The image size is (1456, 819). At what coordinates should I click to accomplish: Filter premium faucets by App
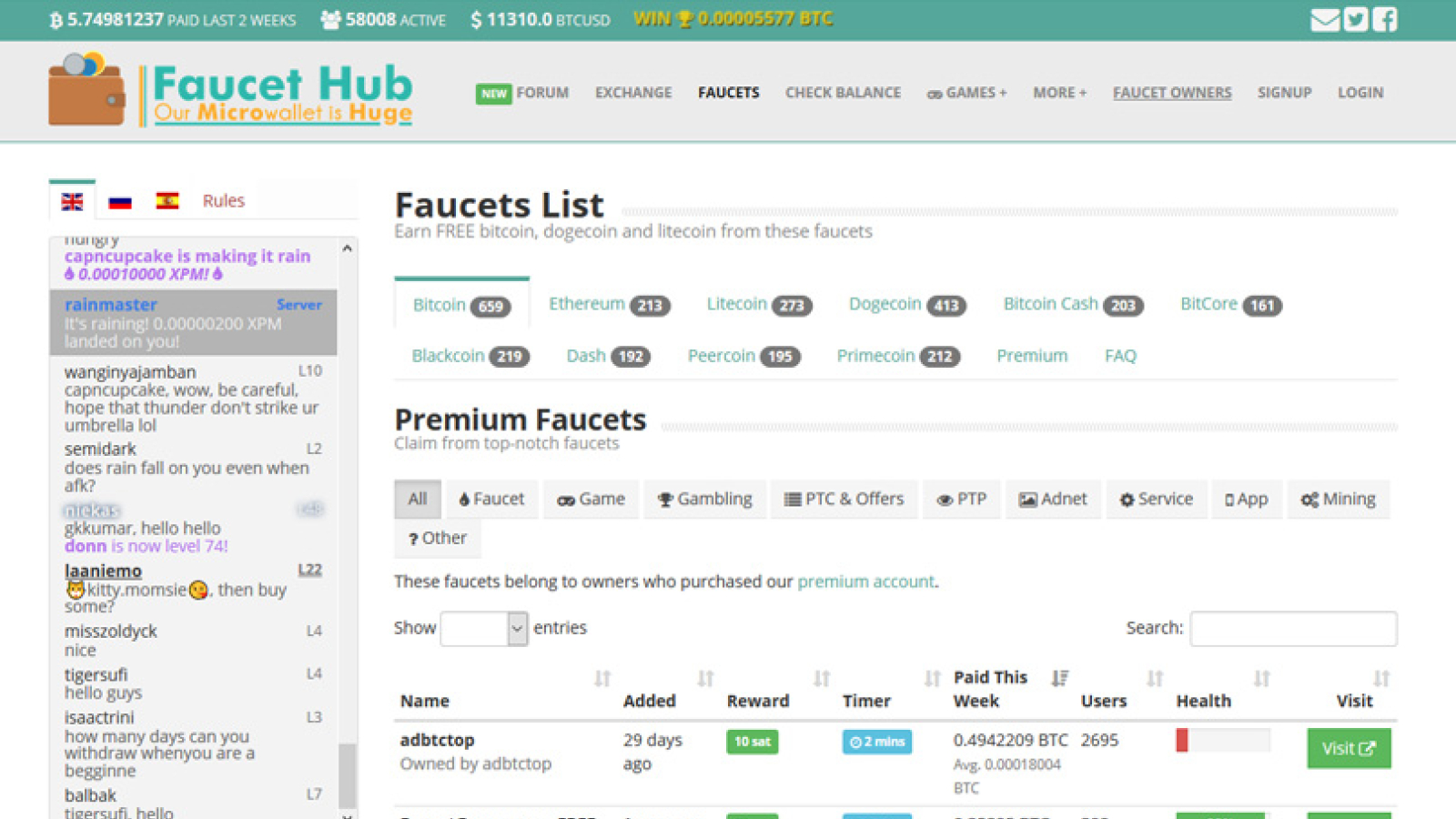click(1247, 499)
